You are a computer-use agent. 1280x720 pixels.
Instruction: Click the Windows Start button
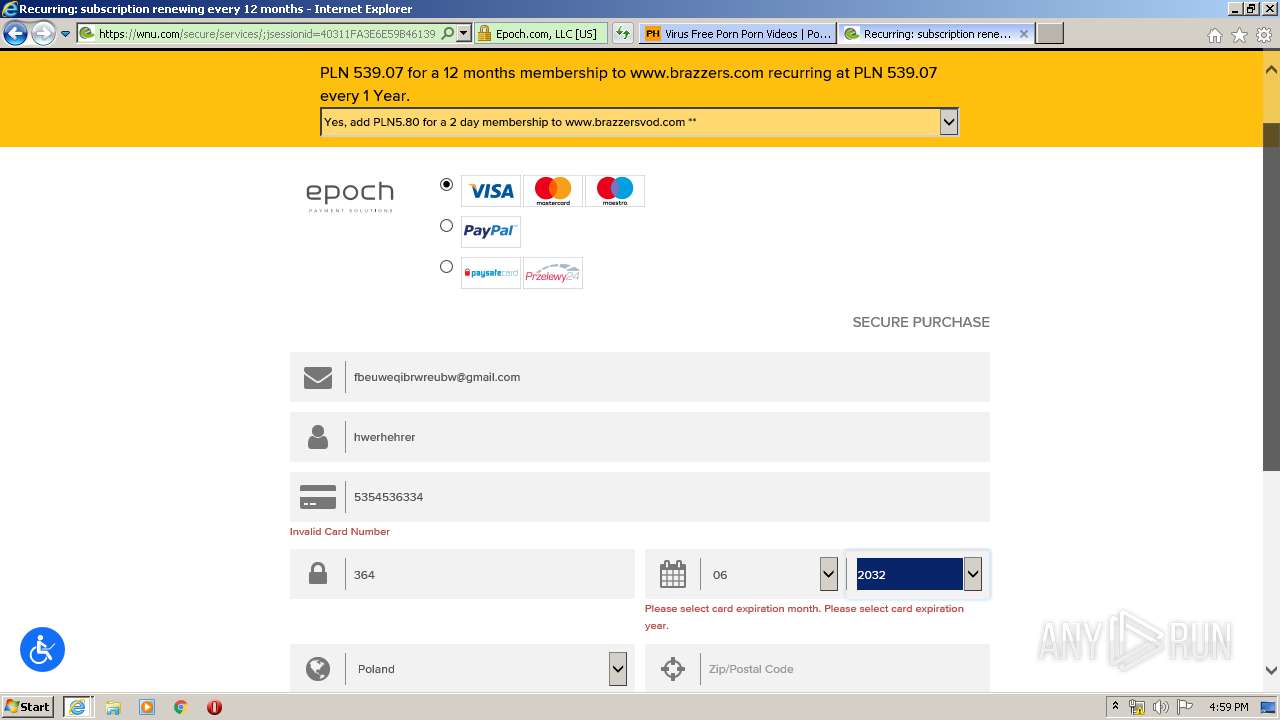pos(28,707)
